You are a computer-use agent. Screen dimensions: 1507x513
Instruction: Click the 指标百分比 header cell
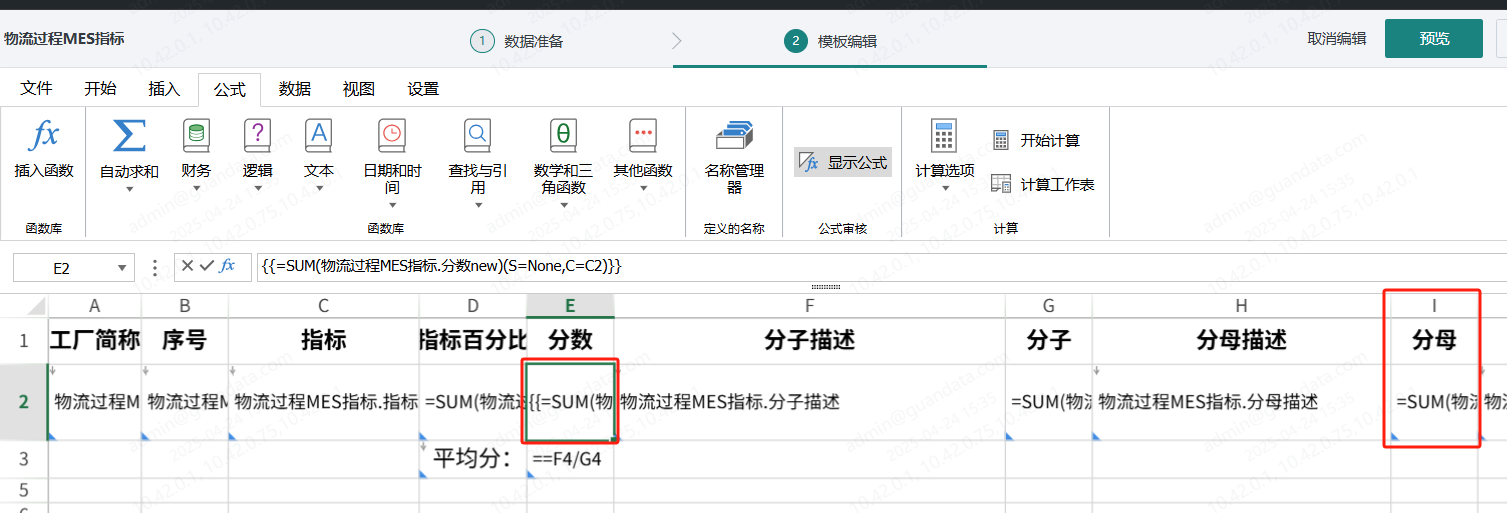click(x=473, y=341)
